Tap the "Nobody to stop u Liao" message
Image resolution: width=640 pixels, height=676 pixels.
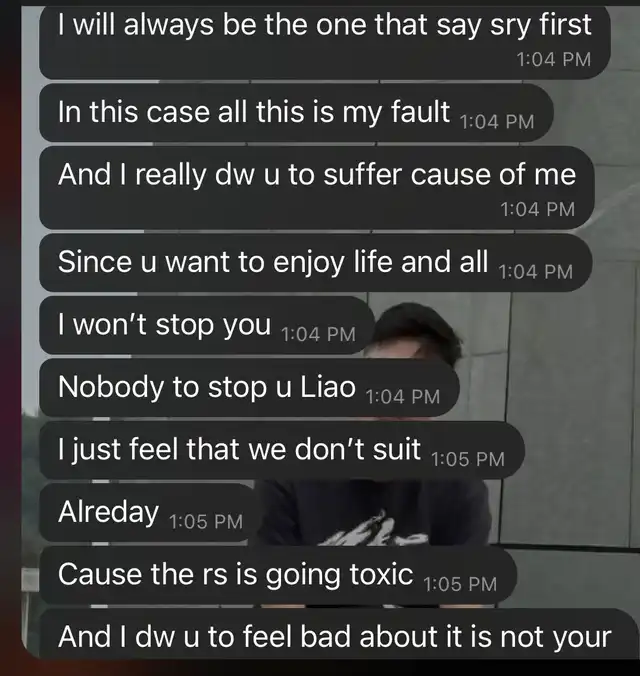click(249, 388)
